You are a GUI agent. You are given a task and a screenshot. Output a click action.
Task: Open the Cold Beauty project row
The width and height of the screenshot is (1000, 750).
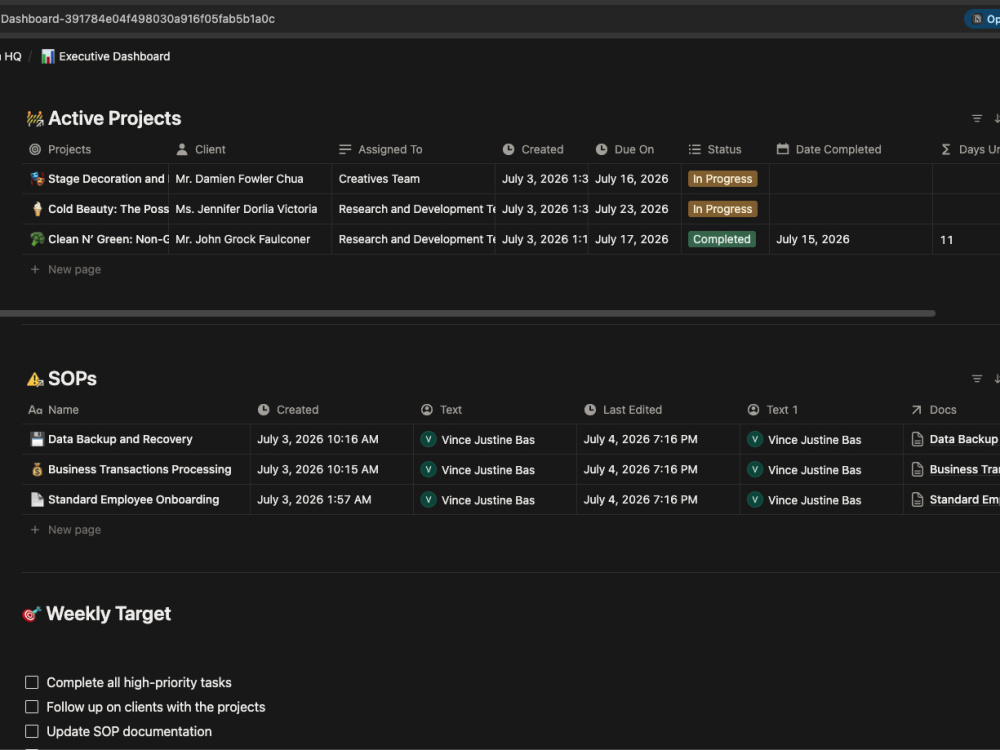pyautogui.click(x=108, y=209)
